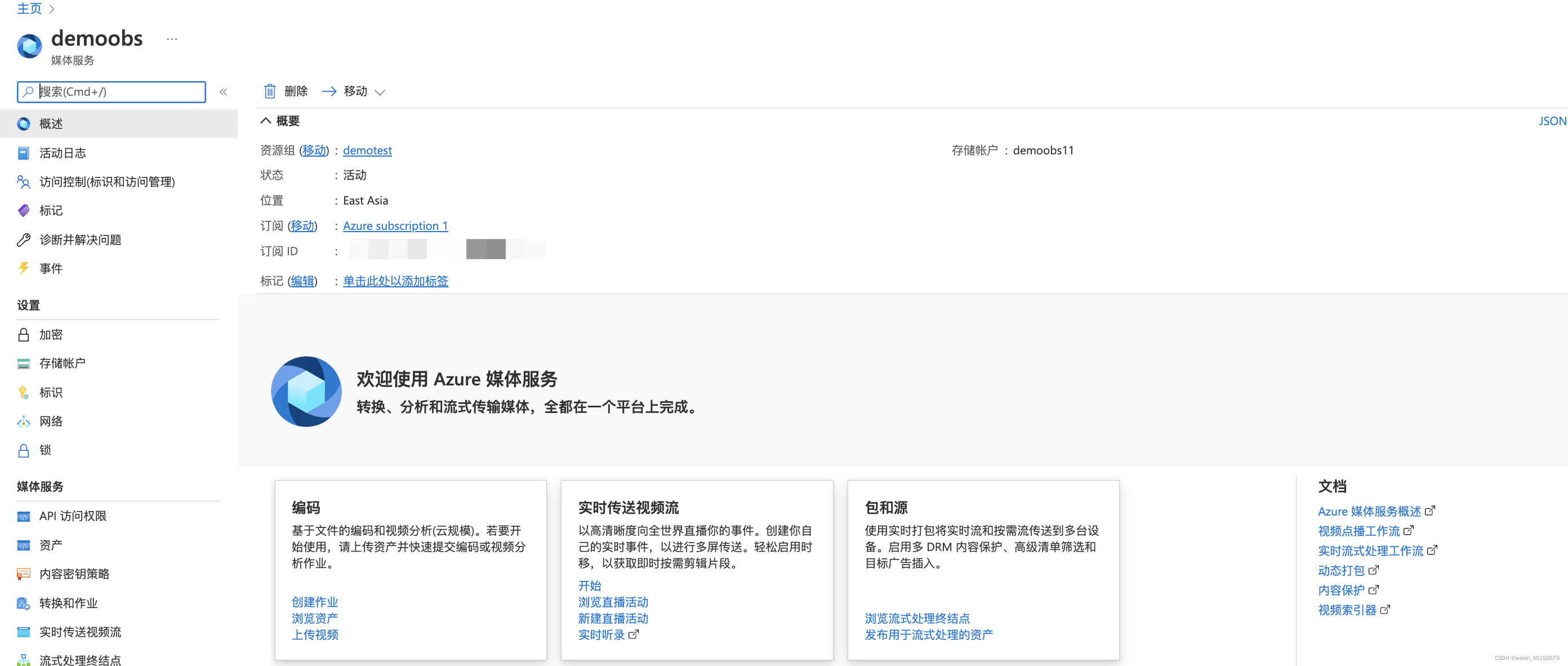Screen dimensions: 1568x666
Task: Click 单击此处以添加标签 link
Action: (395, 281)
